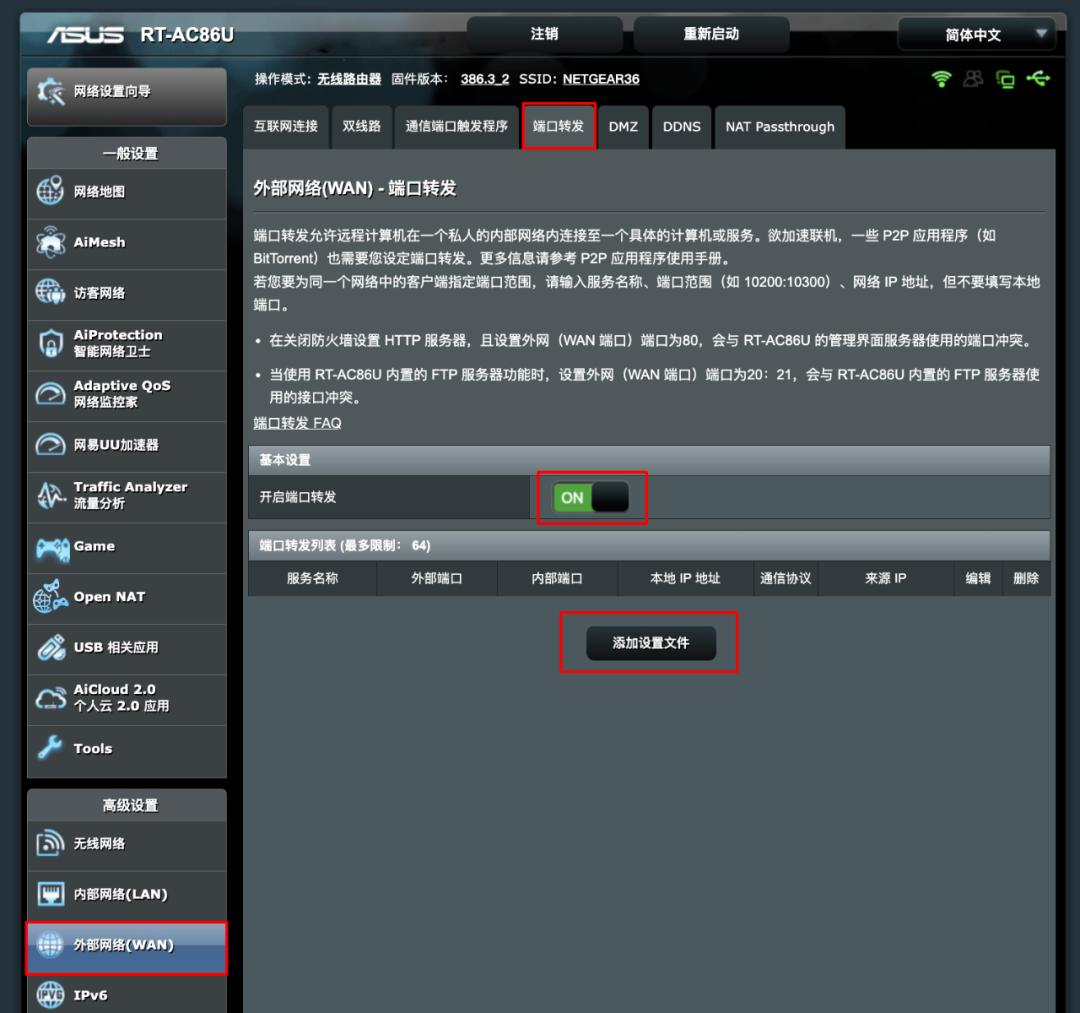The image size is (1080, 1013).
Task: Switch to the DMZ tab
Action: coord(623,127)
